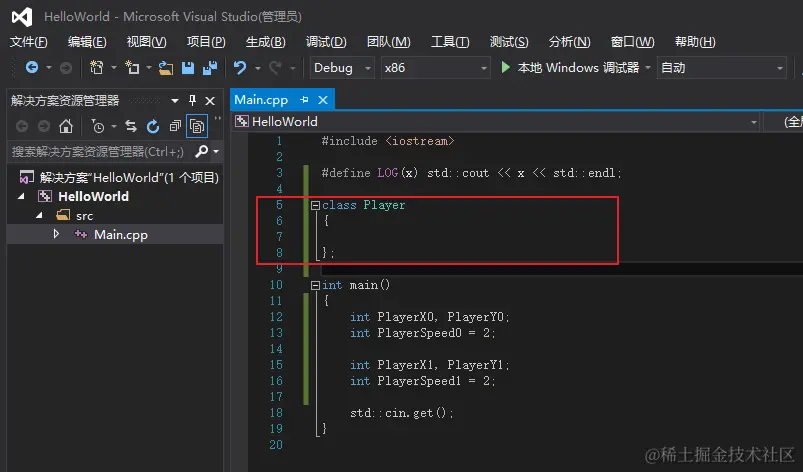Click the Collapse All icon
The width and height of the screenshot is (803, 472).
[x=175, y=126]
